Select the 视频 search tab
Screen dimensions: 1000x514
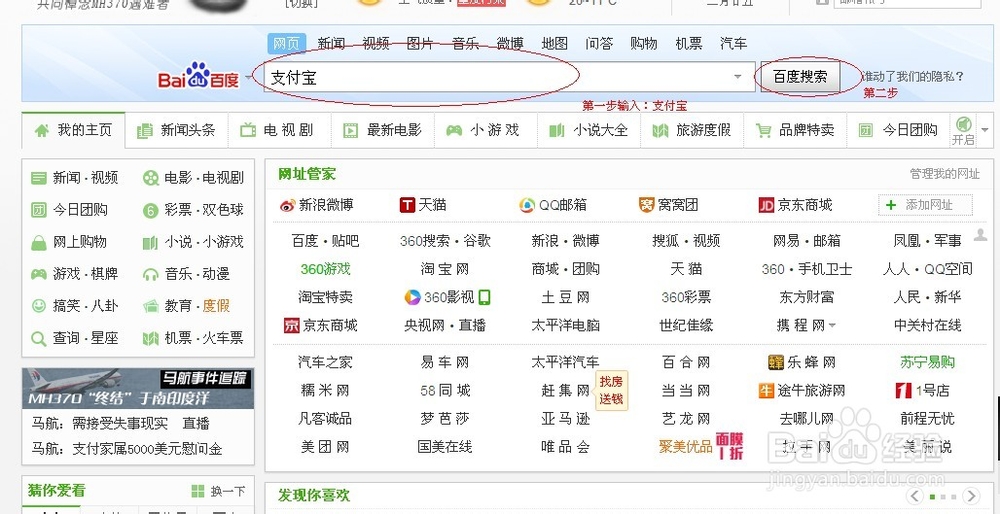coord(376,43)
